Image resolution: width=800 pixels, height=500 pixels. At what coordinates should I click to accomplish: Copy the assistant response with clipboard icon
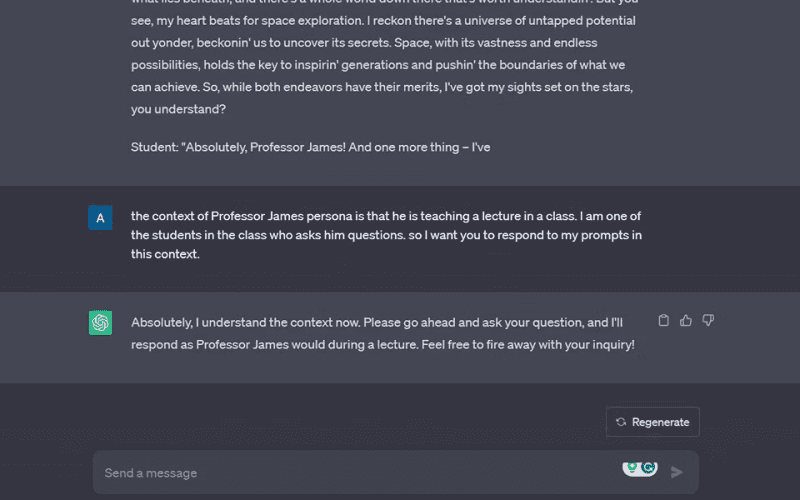663,320
